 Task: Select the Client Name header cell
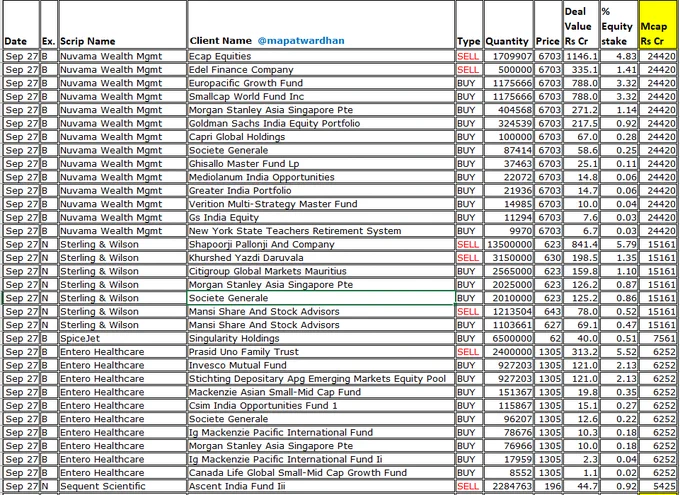321,25
